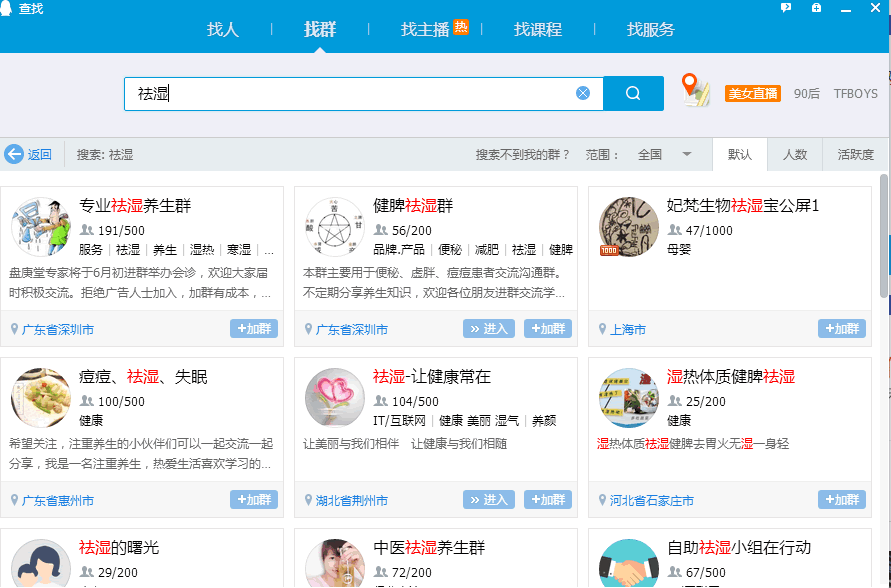
Task: Click the member count icon under 健脾祛湿群
Action: (381, 230)
